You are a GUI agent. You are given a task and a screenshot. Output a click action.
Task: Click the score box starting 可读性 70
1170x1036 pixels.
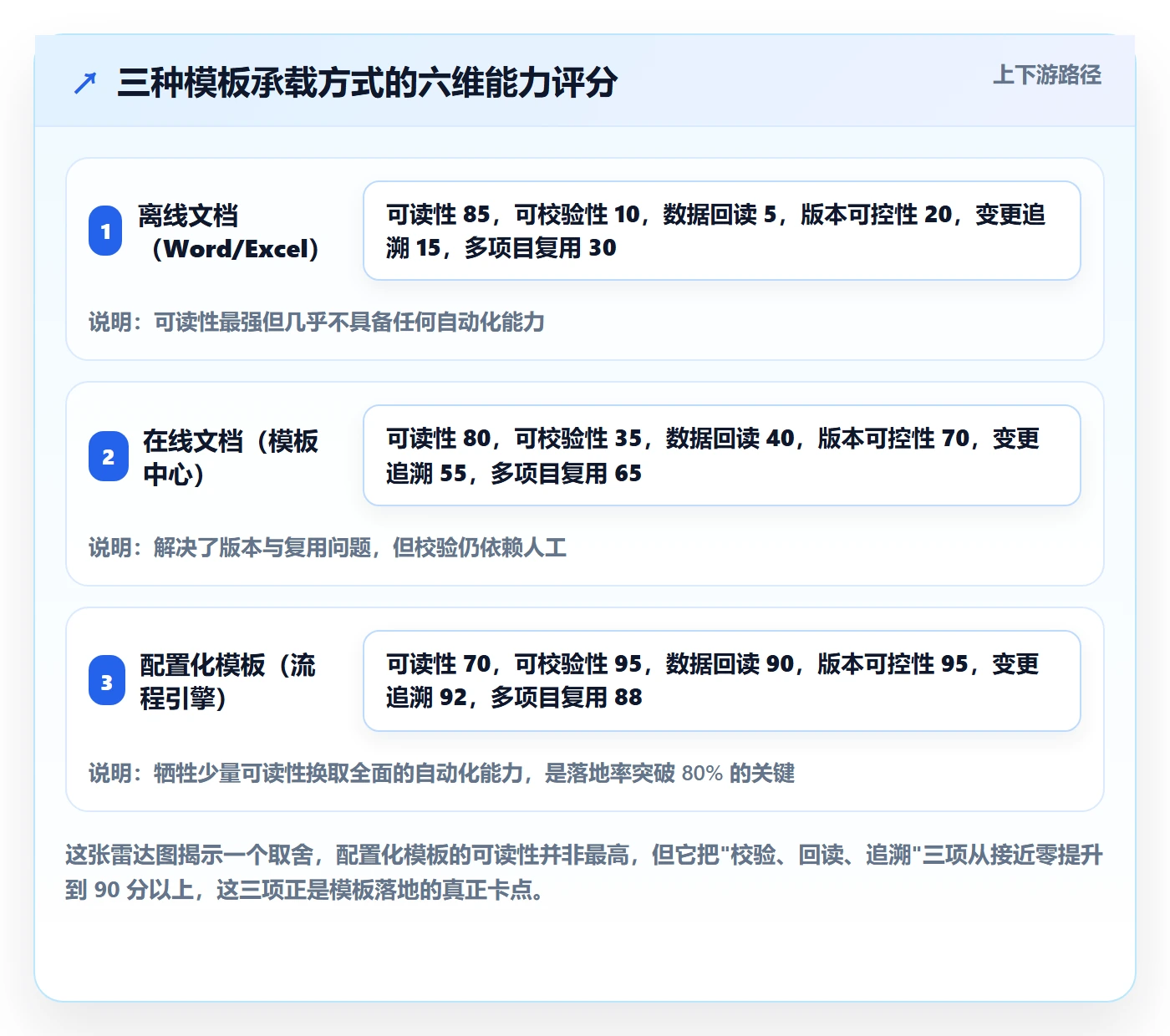(x=722, y=681)
